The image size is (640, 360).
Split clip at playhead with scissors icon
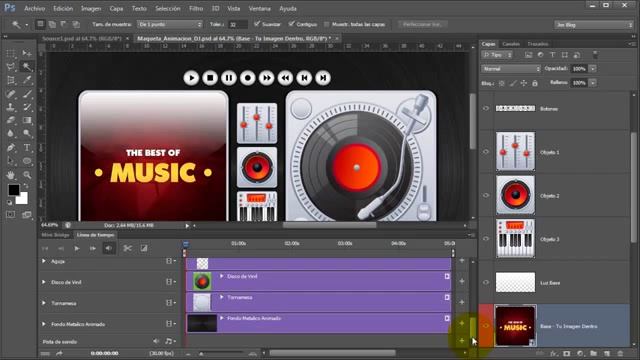[x=127, y=248]
